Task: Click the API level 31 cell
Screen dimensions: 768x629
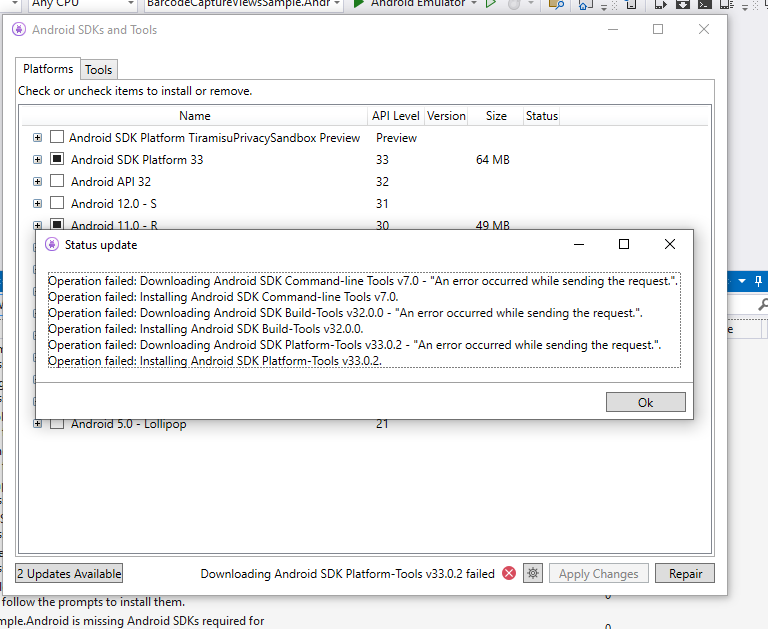Action: click(382, 204)
